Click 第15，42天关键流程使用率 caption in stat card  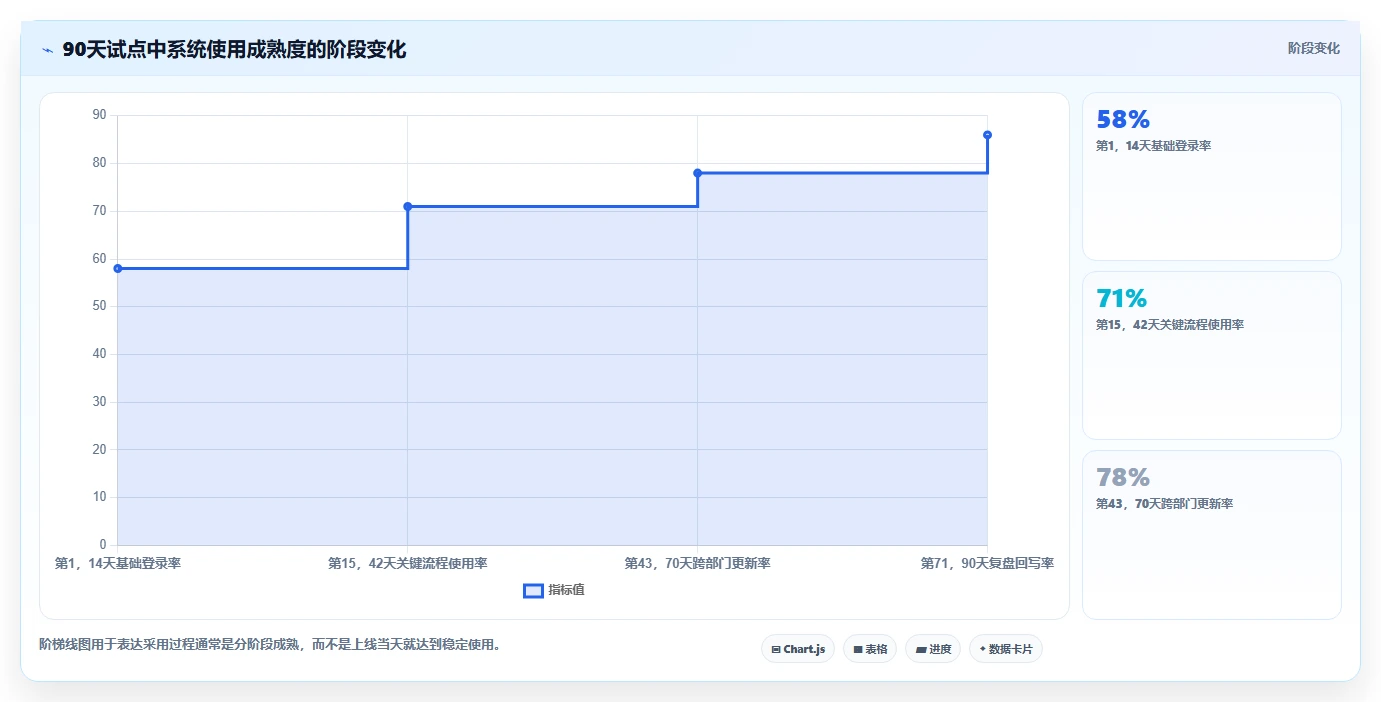[1170, 324]
